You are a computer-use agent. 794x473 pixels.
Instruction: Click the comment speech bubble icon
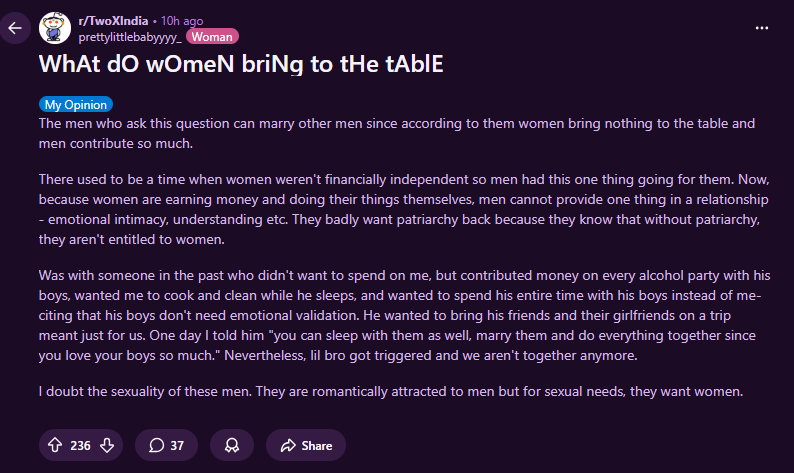156,445
